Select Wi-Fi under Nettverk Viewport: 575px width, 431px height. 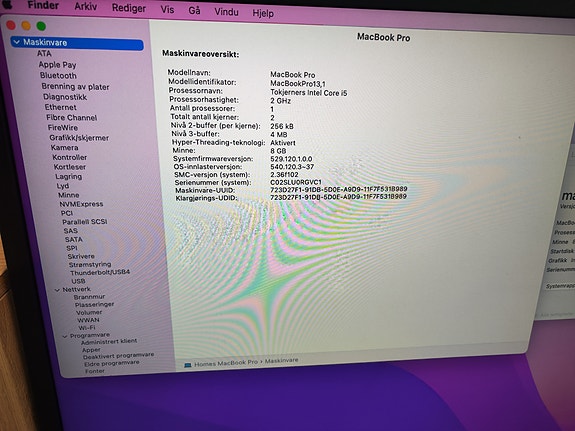click(87, 328)
